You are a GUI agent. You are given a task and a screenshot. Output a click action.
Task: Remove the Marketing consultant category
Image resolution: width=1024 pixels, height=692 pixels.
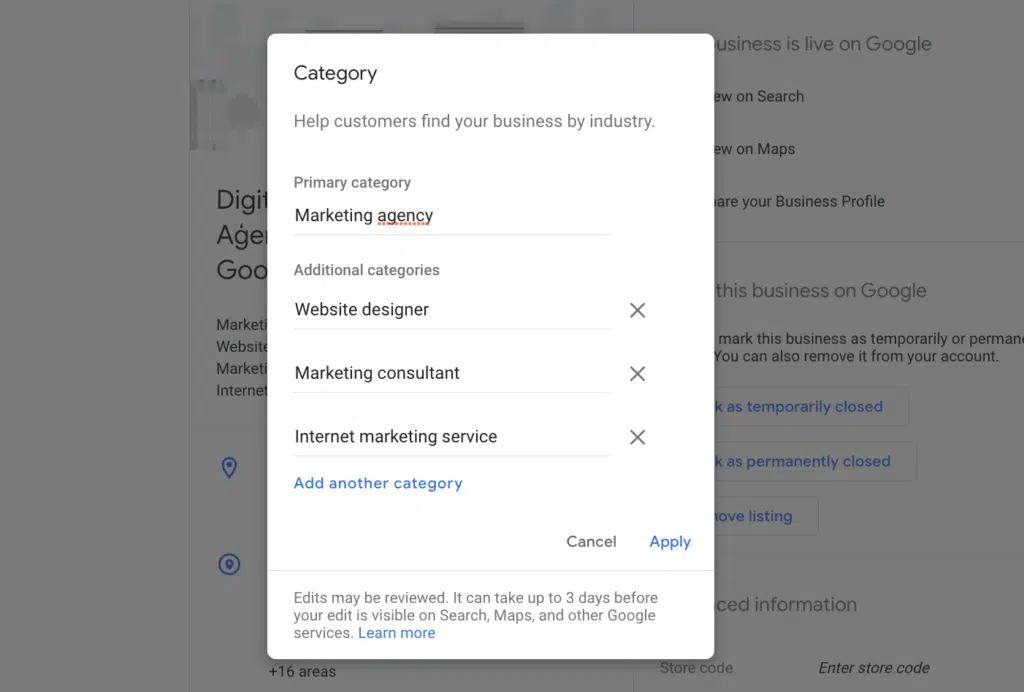pos(637,374)
